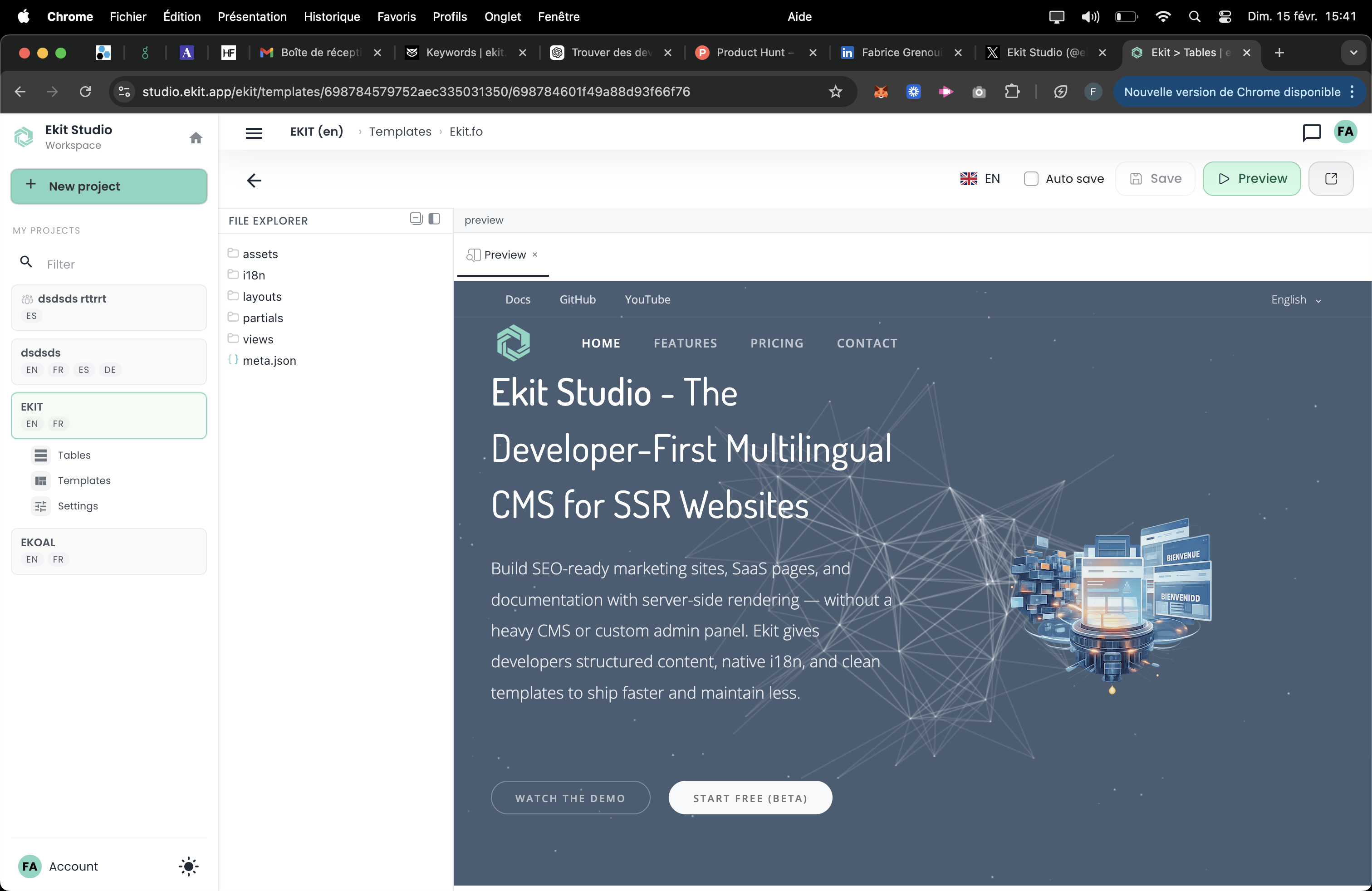The width and height of the screenshot is (1372, 891).
Task: Enable the Auto save checkbox
Action: tap(1031, 179)
